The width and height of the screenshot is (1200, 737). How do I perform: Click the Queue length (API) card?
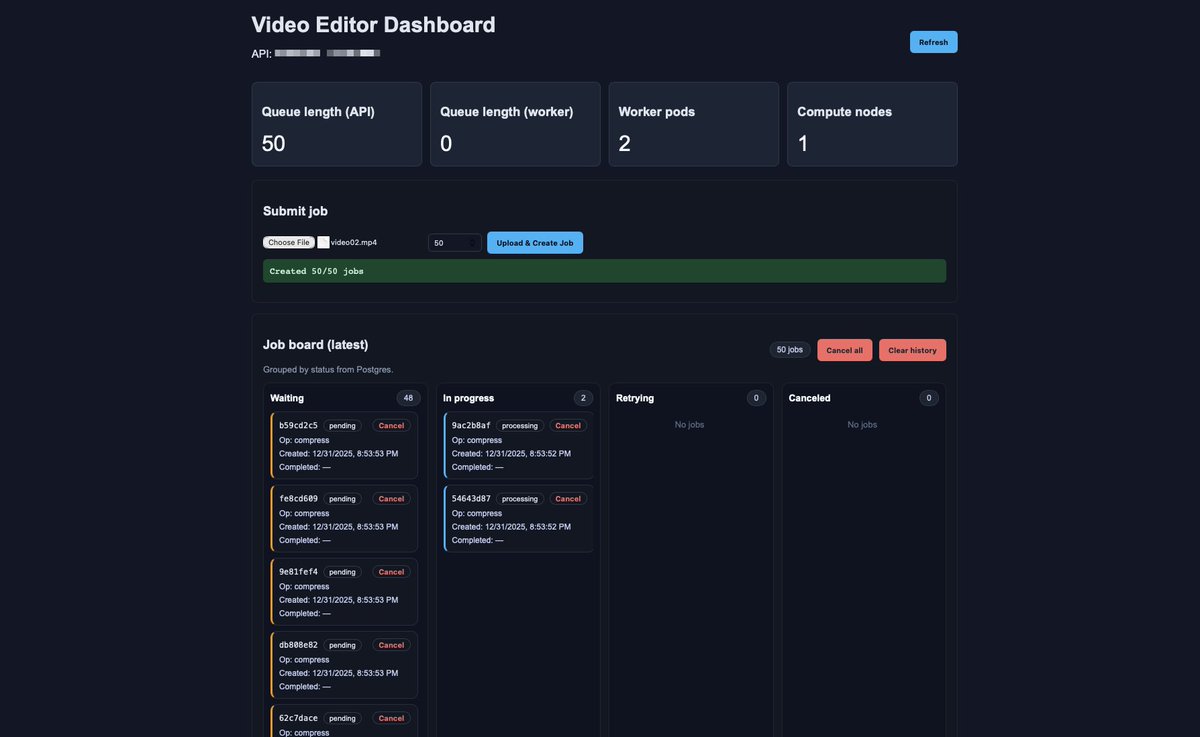click(337, 124)
